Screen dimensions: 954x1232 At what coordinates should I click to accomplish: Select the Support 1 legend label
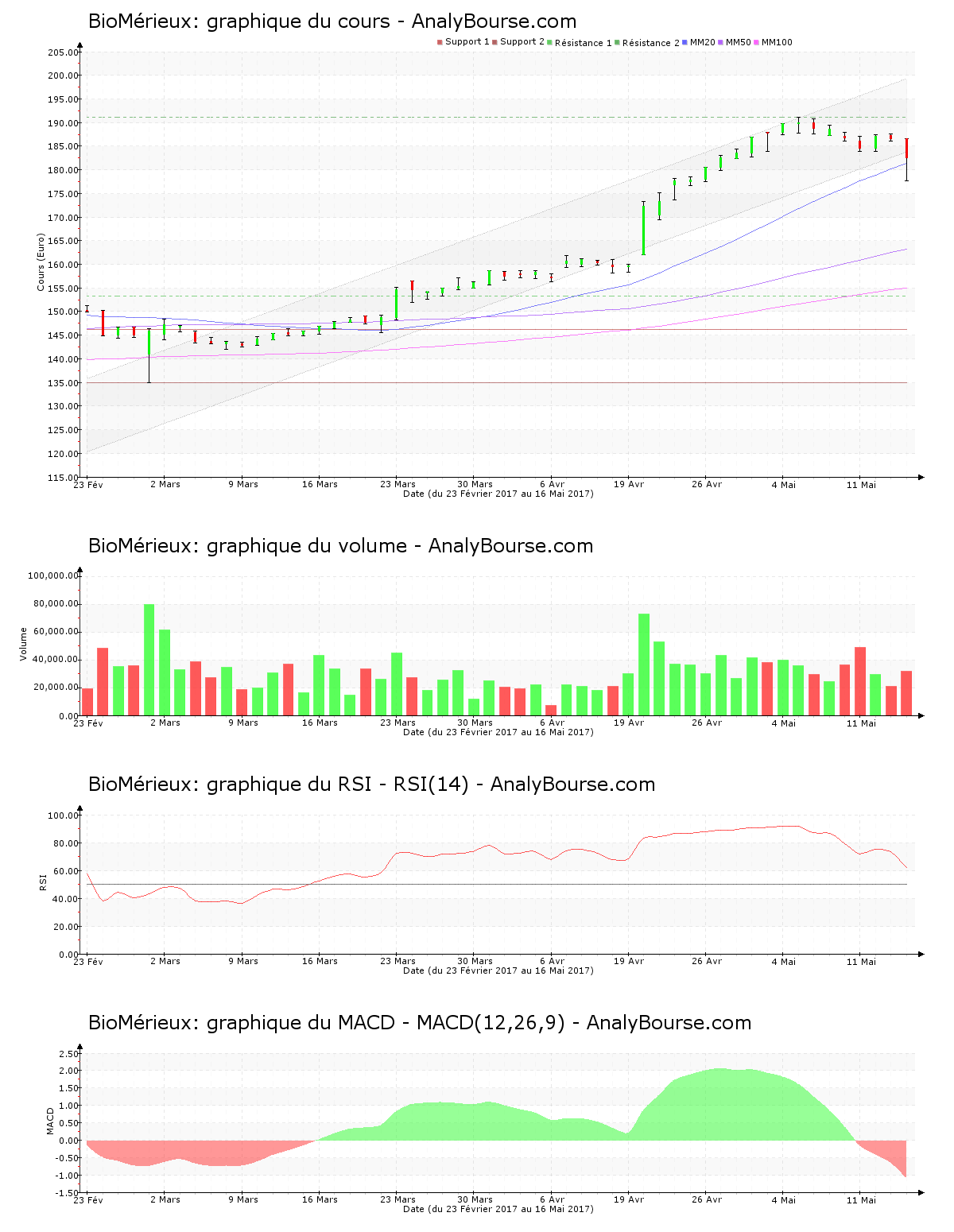click(x=467, y=42)
